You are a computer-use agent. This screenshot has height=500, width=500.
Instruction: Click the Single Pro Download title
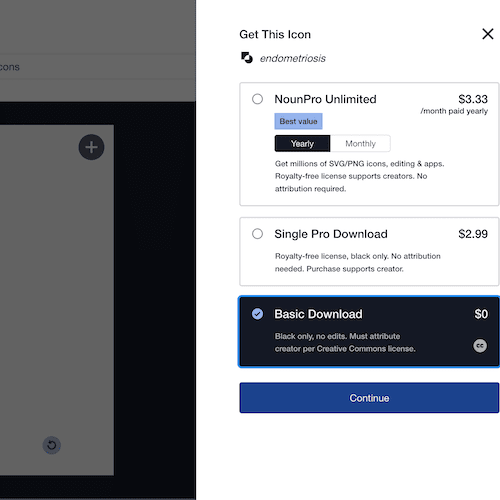[x=331, y=234]
